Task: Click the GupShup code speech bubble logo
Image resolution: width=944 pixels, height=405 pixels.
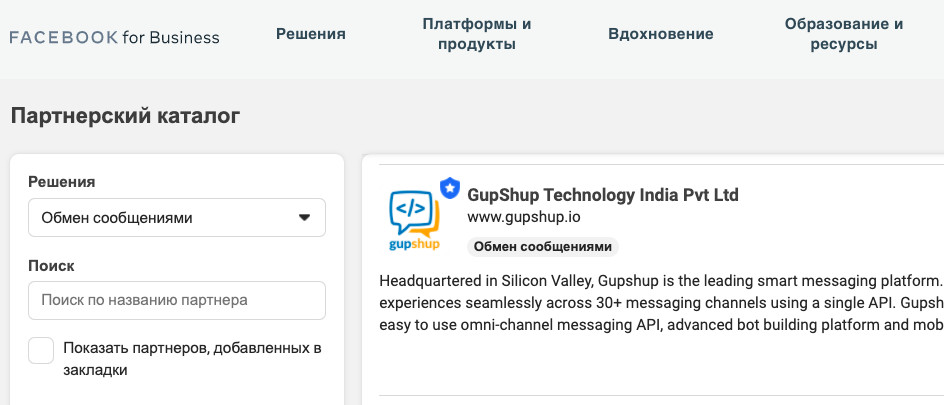Action: pos(415,214)
